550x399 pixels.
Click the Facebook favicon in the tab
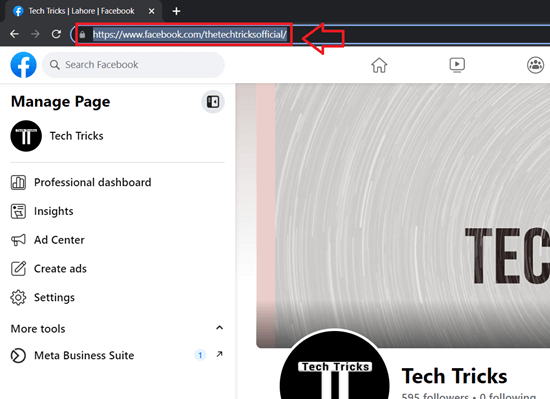pyautogui.click(x=18, y=11)
